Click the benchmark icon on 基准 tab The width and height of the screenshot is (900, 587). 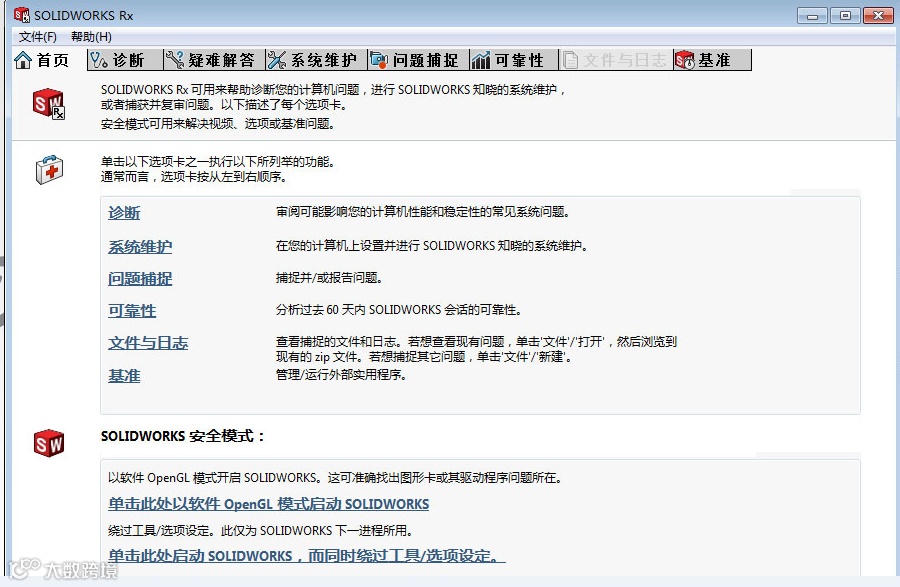685,60
